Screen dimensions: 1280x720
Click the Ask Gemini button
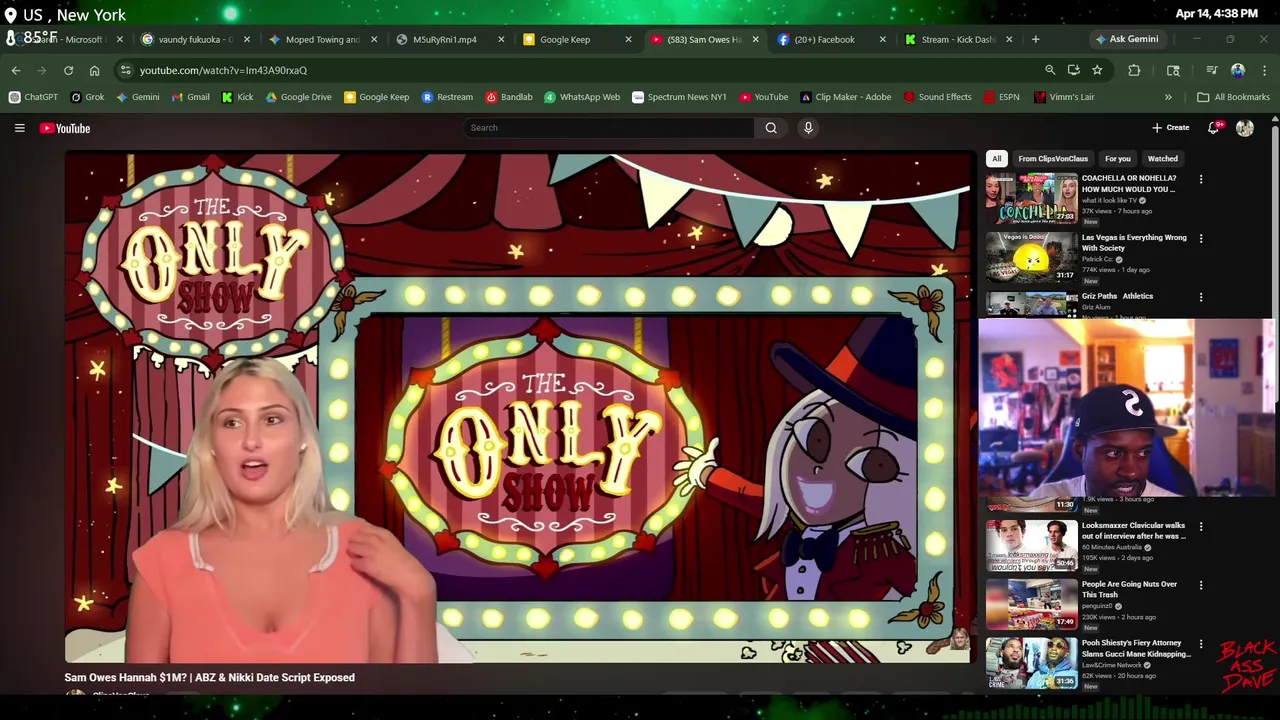pyautogui.click(x=1127, y=39)
